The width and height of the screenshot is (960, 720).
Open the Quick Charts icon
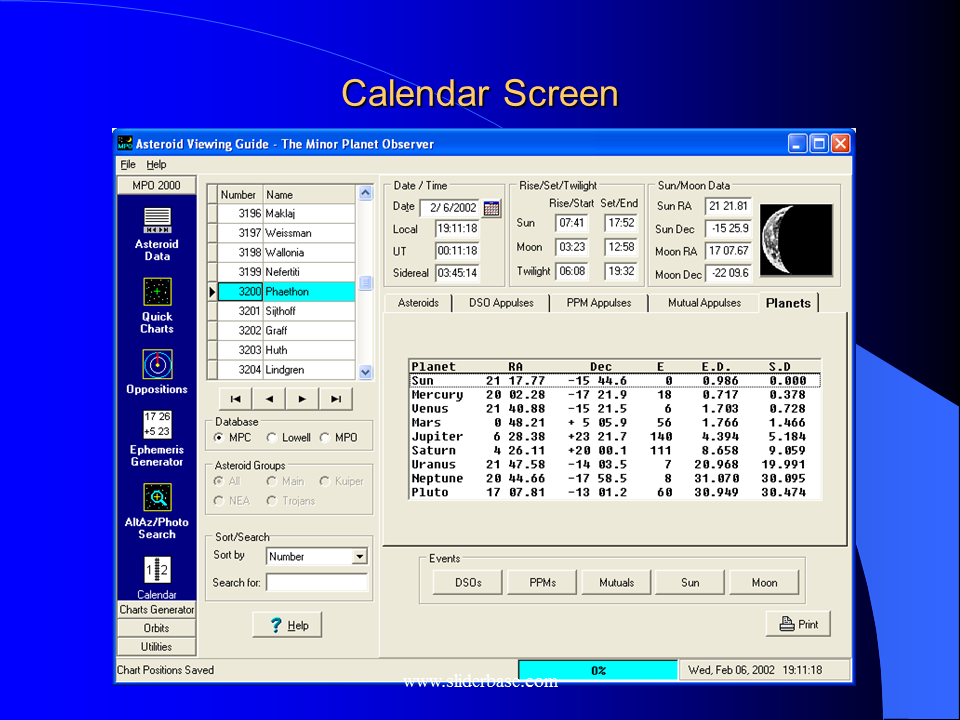pyautogui.click(x=157, y=292)
